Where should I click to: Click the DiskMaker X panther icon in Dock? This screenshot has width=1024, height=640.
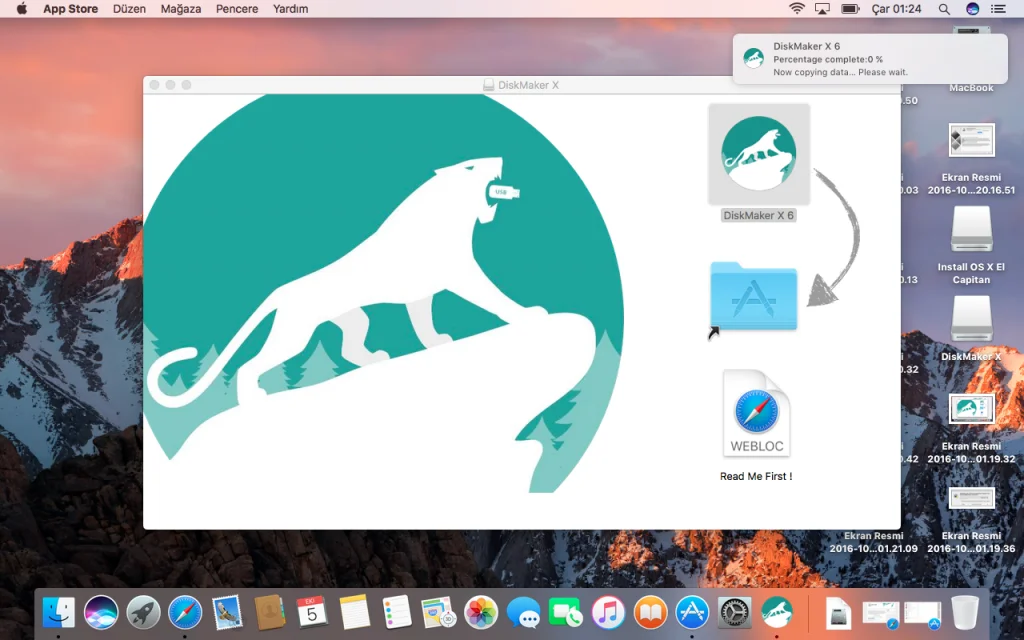pyautogui.click(x=777, y=612)
